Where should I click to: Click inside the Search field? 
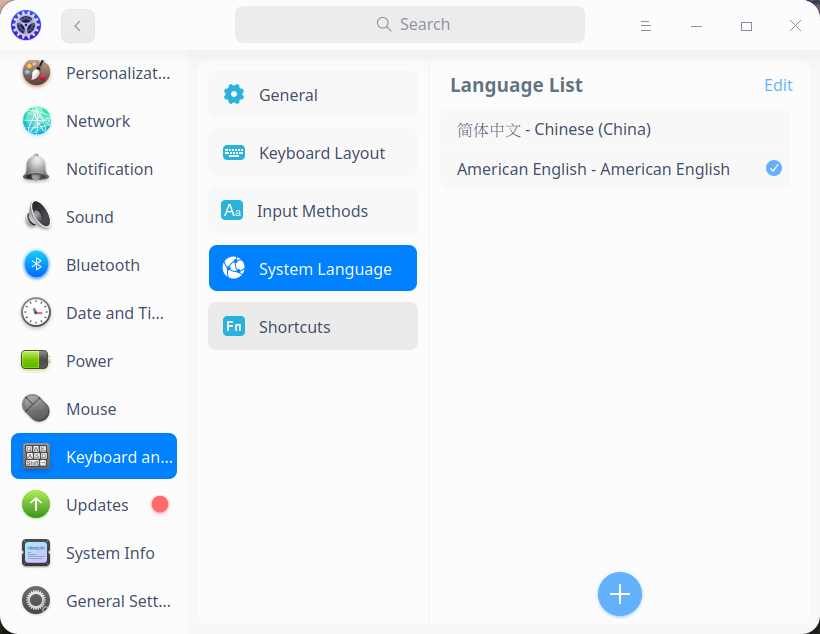410,24
